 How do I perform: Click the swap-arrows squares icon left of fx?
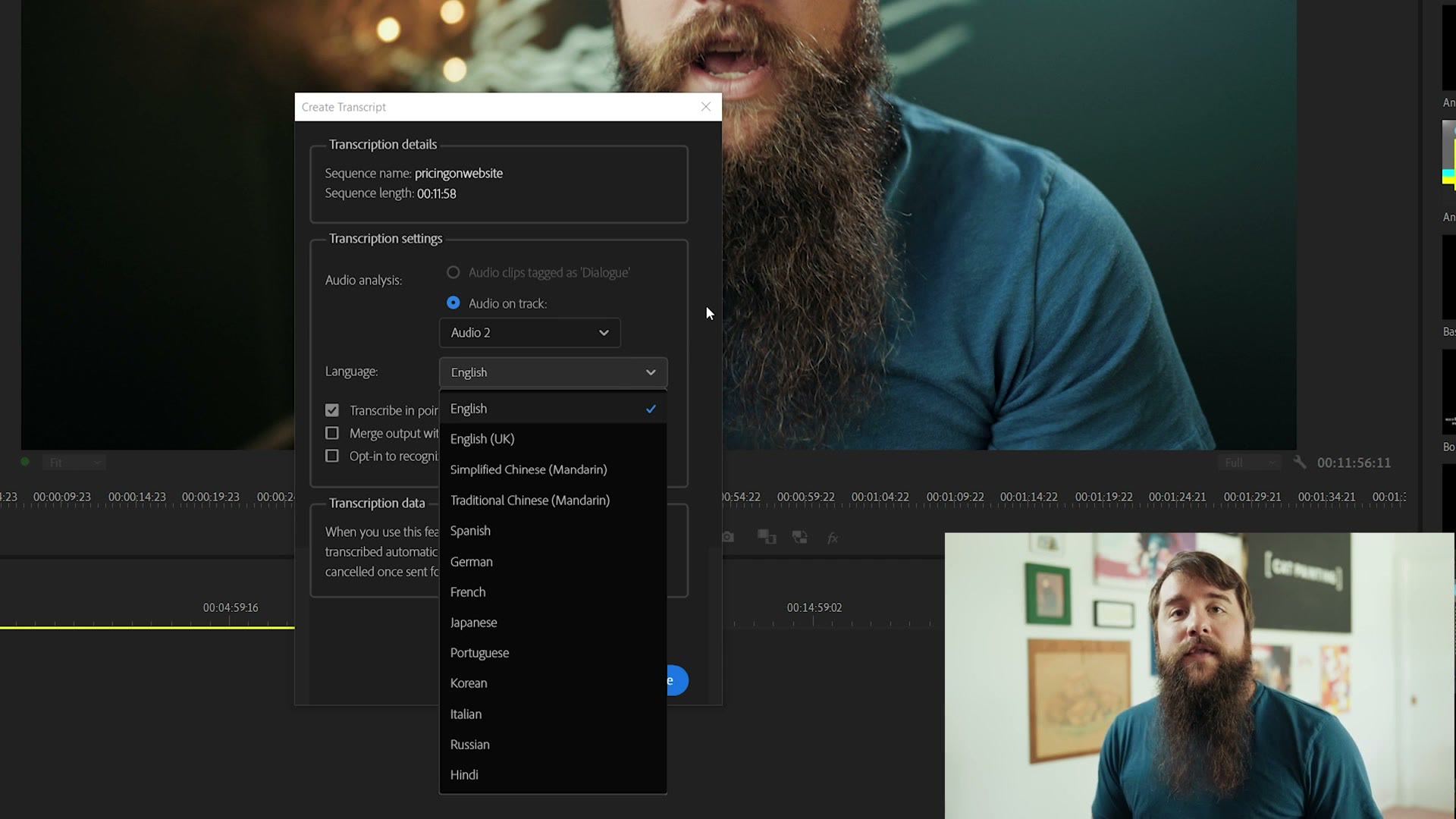(800, 537)
